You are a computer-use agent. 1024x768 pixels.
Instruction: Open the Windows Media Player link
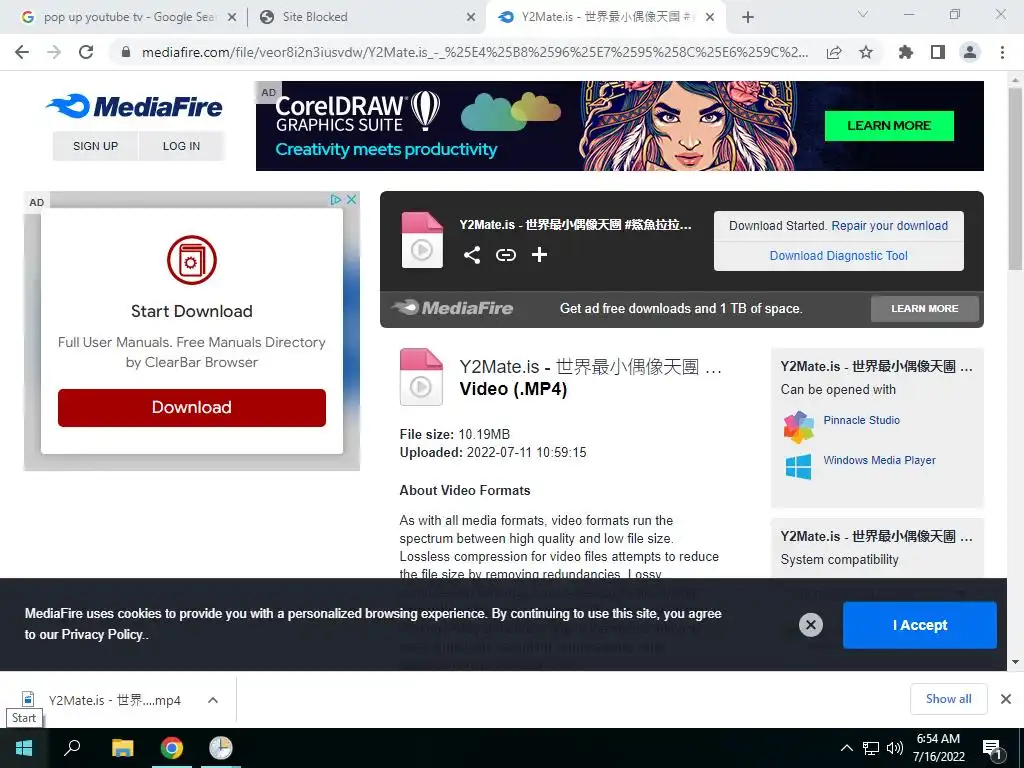point(879,460)
